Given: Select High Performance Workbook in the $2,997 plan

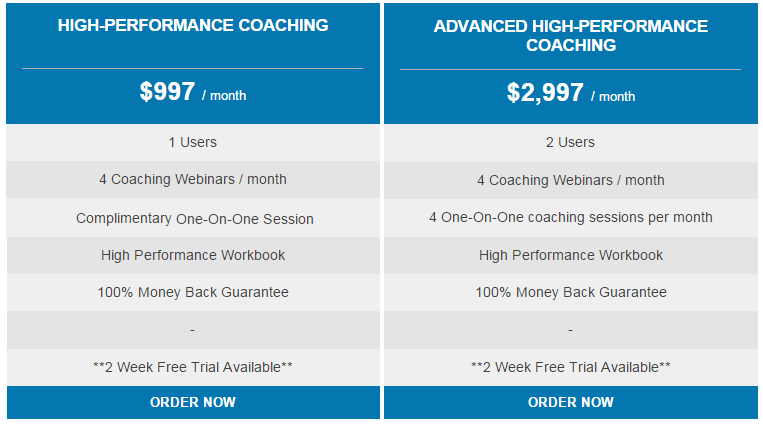Looking at the screenshot, I should pyautogui.click(x=571, y=255).
